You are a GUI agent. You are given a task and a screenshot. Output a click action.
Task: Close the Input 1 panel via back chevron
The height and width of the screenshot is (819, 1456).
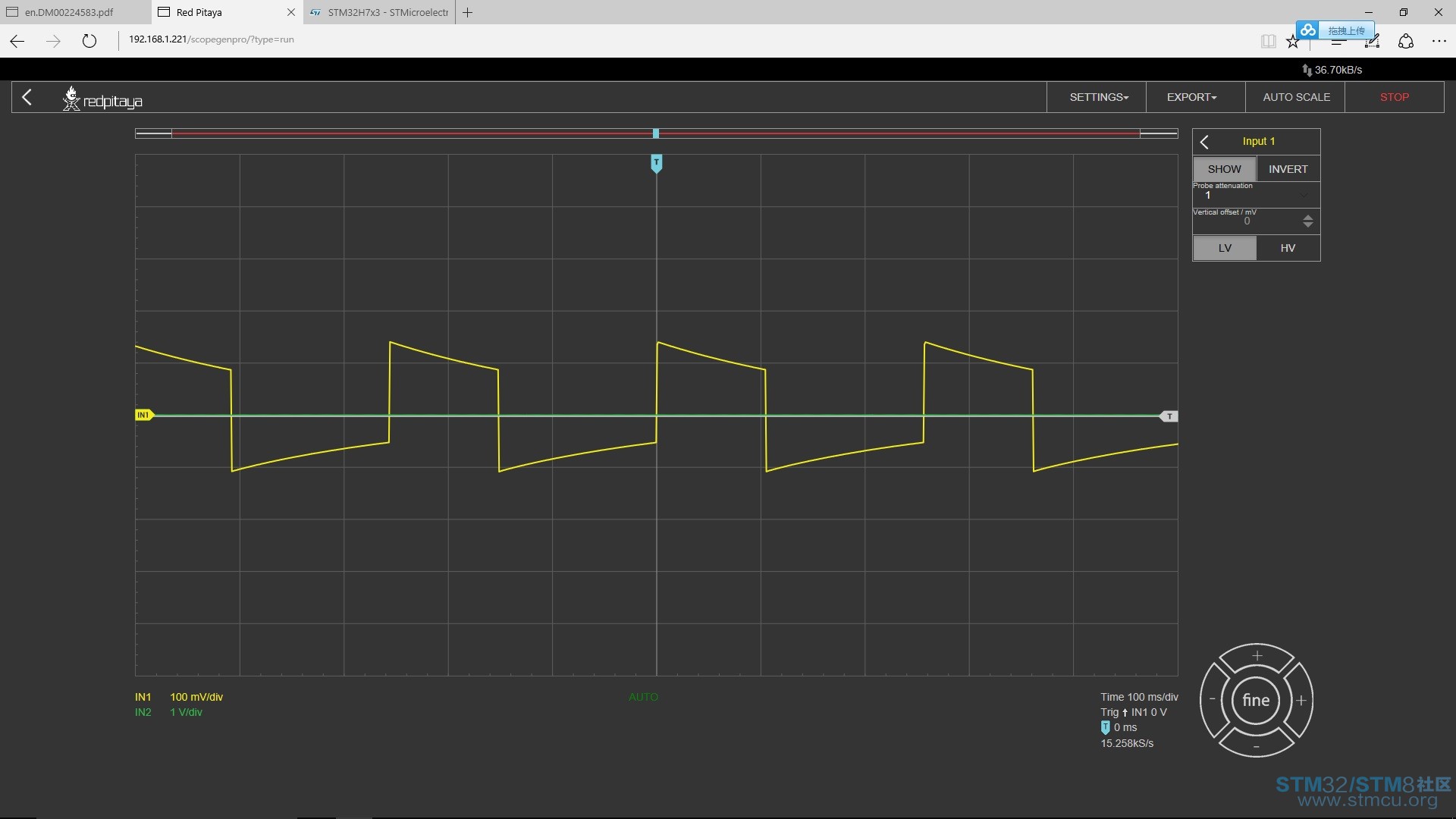pos(1204,142)
